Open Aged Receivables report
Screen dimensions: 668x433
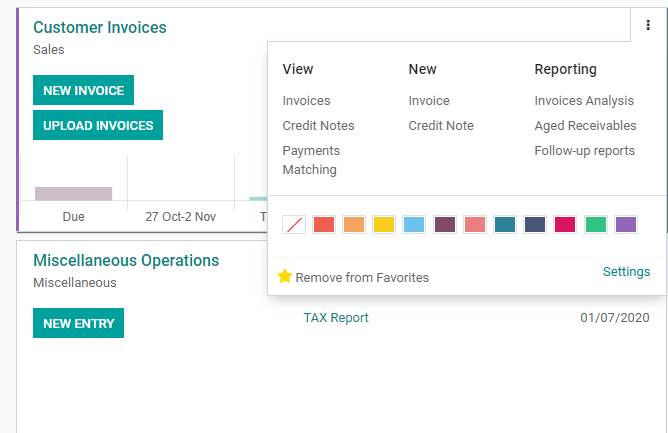585,126
